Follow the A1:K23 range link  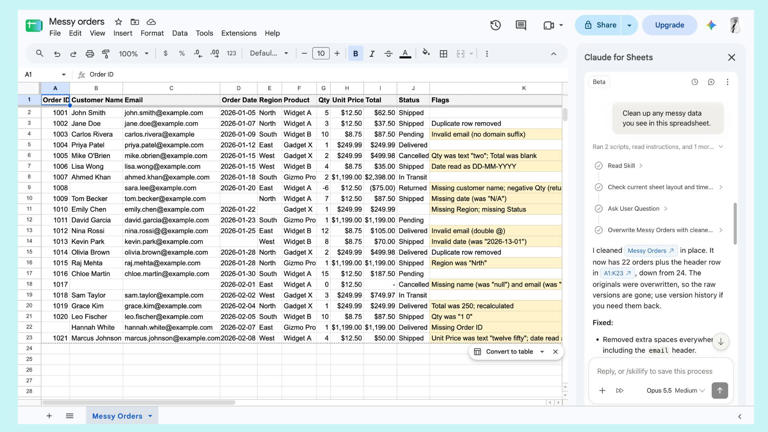click(x=617, y=273)
